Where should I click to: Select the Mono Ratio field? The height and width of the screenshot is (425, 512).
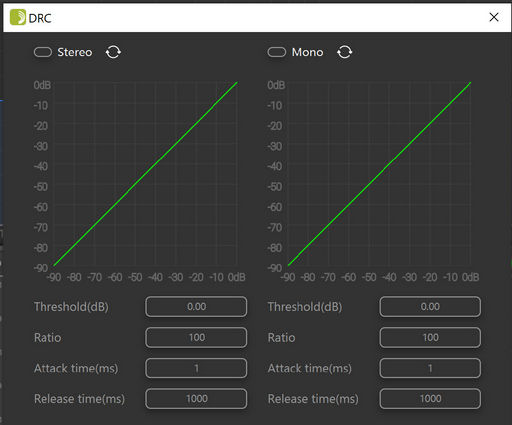(430, 337)
